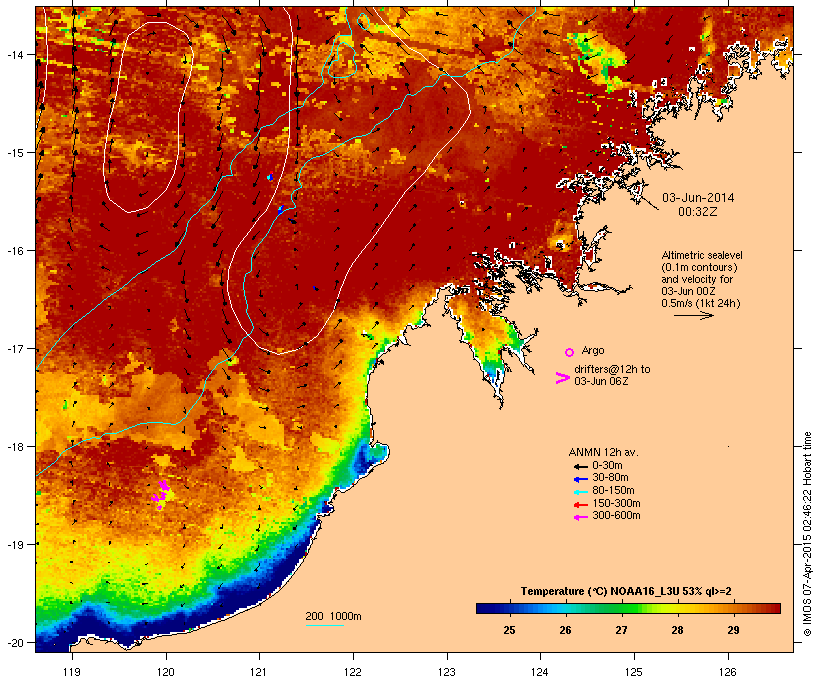Click the black 0-30m ANMN arrow

580,467
